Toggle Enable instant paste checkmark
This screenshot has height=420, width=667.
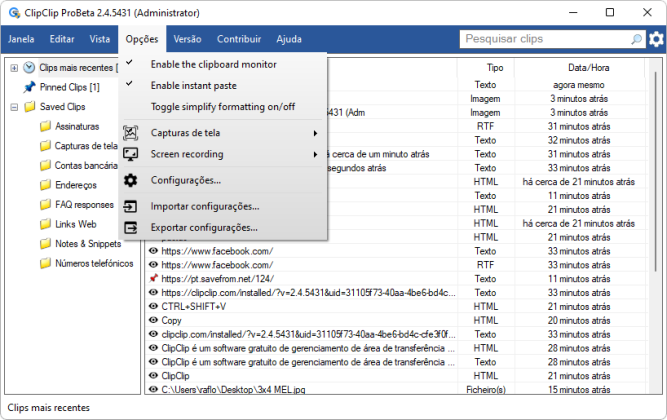click(x=129, y=84)
